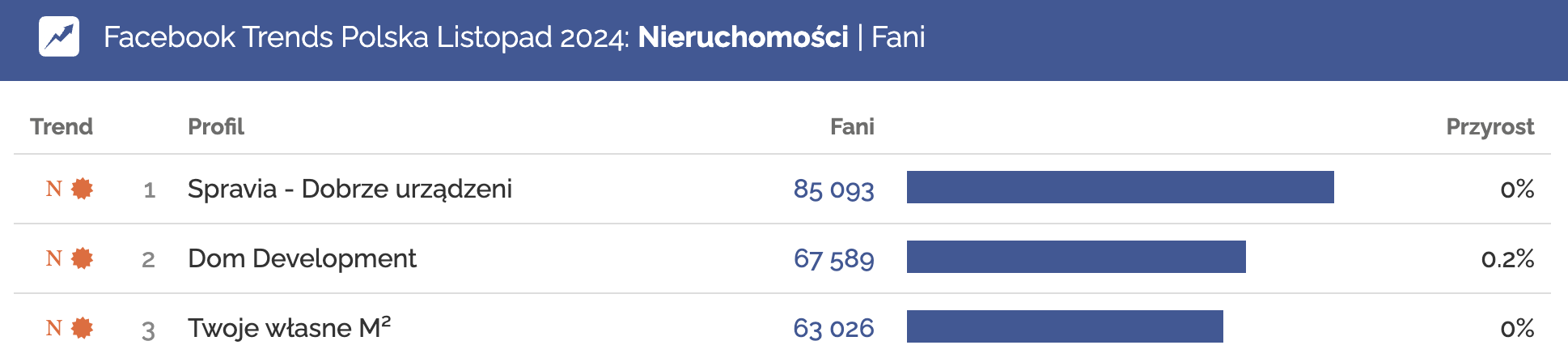Image resolution: width=1568 pixels, height=358 pixels.
Task: Click the 85 093 fan count
Action: pos(833,189)
